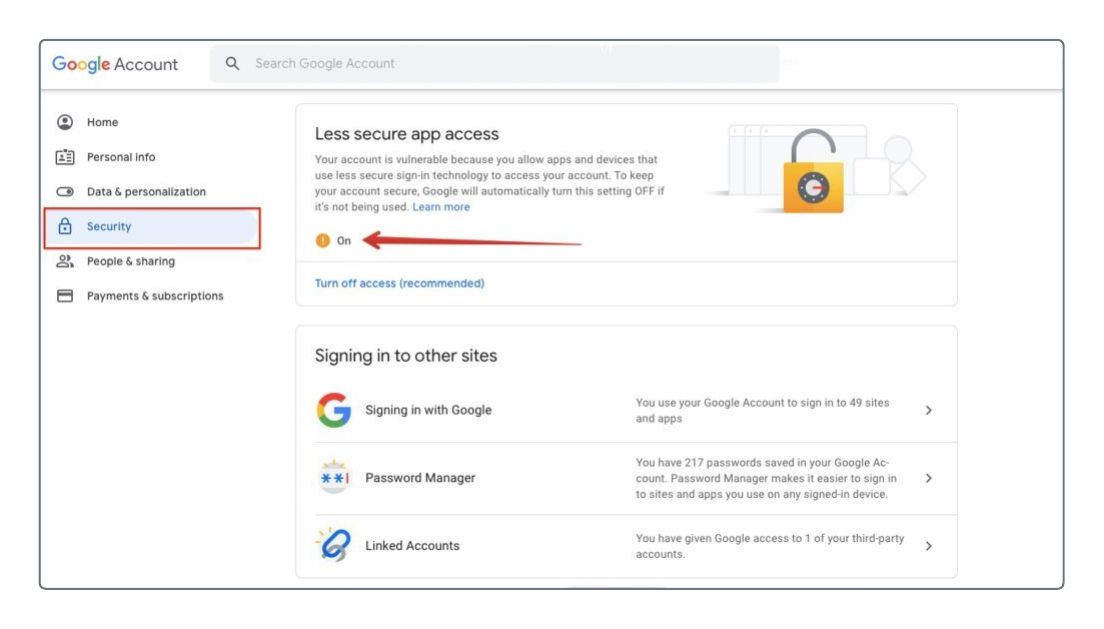Screen dimensions: 1104x629
Task: Click the Home profile icon in sidebar
Action: [x=65, y=122]
